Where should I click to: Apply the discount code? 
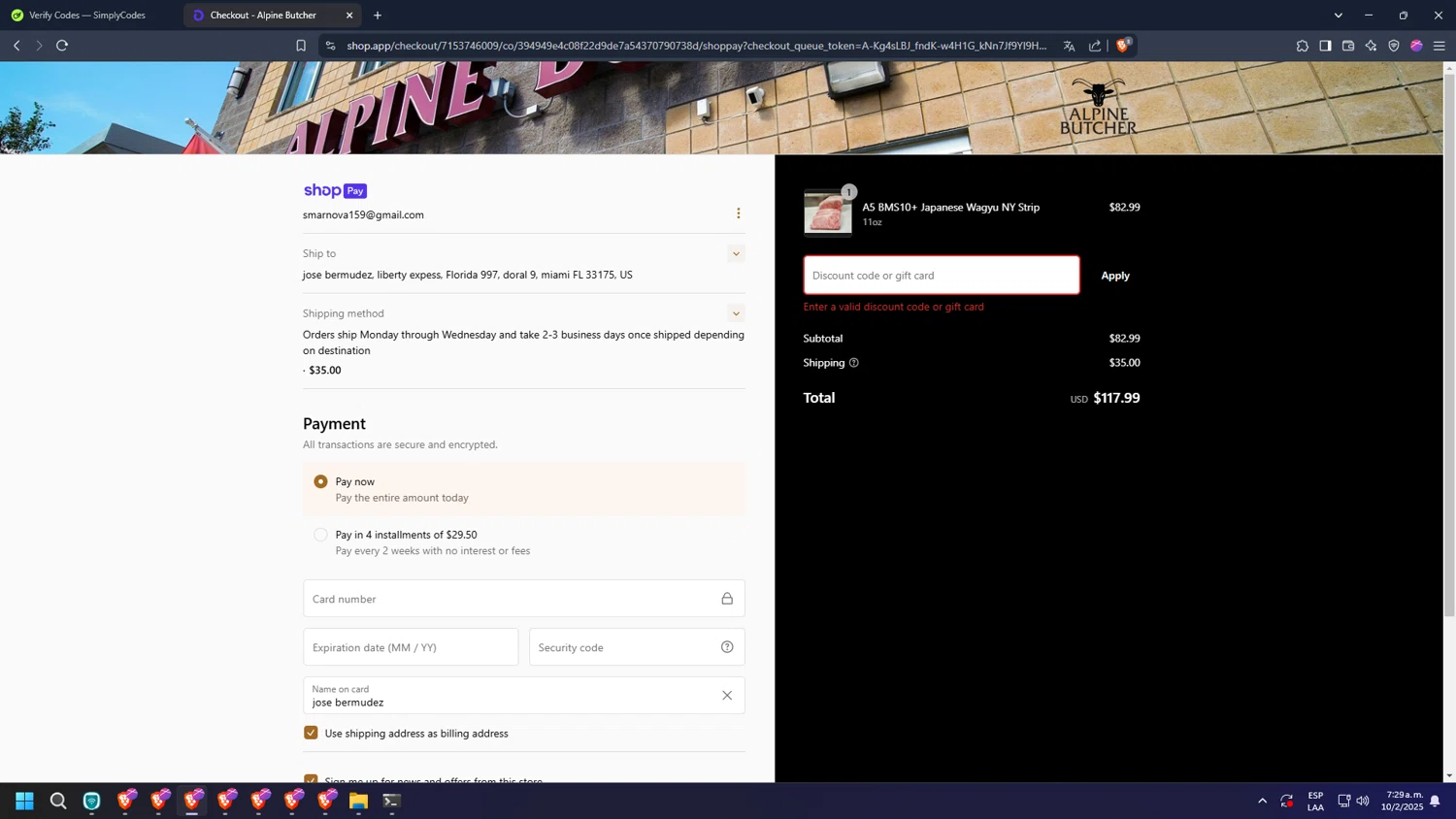(1114, 276)
